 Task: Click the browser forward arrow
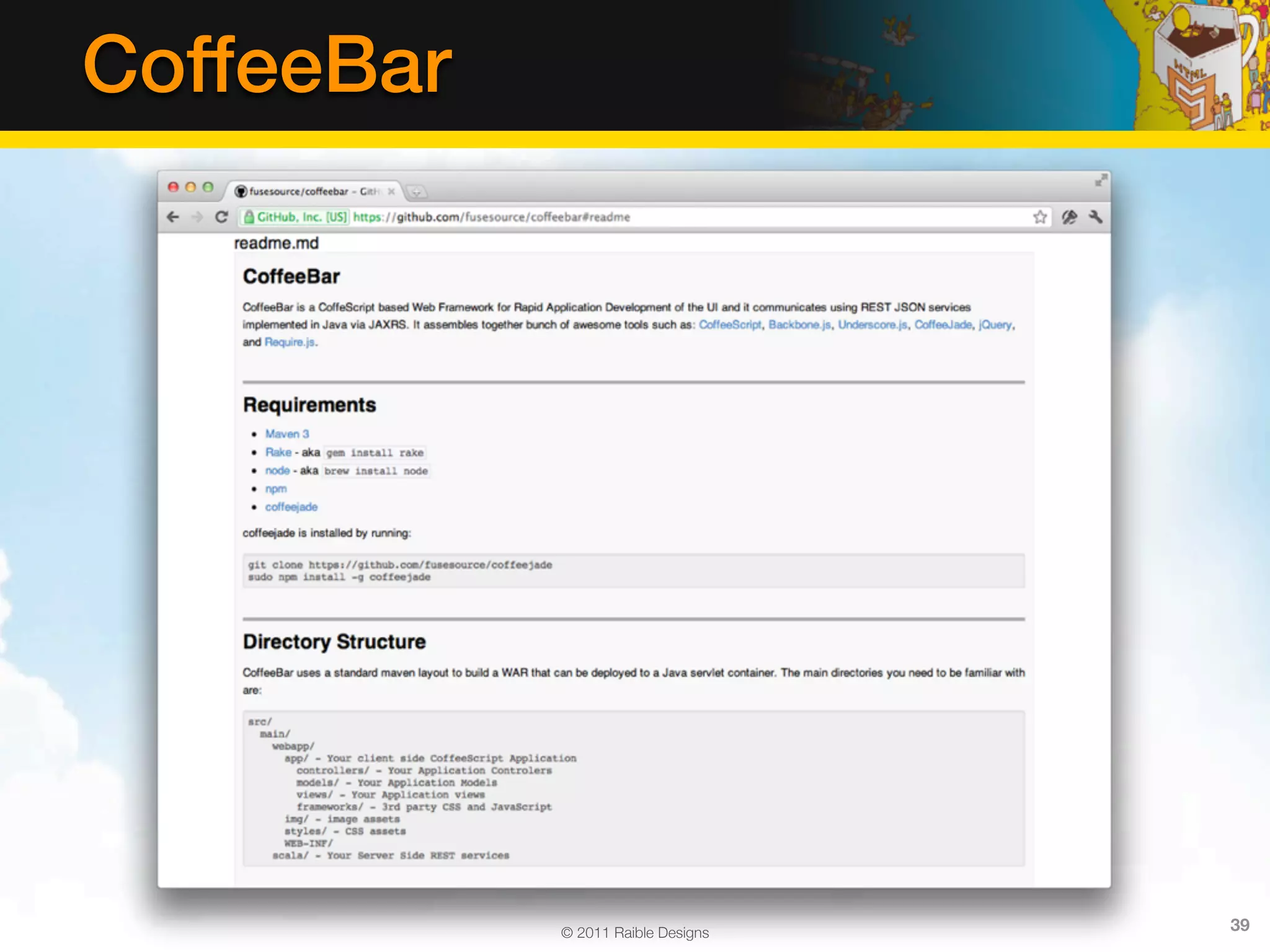pyautogui.click(x=197, y=217)
